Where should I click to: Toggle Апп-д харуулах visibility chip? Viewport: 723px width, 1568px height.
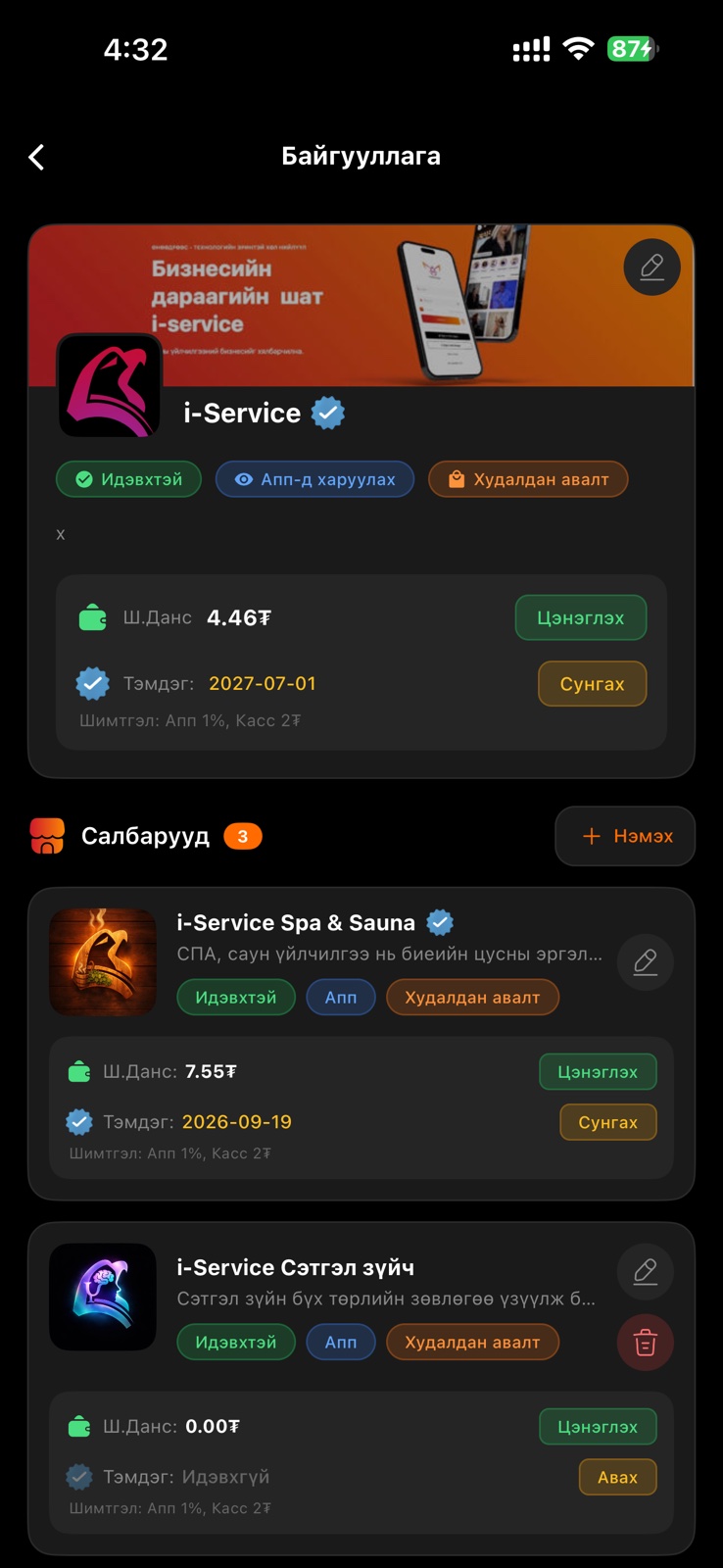pos(314,479)
